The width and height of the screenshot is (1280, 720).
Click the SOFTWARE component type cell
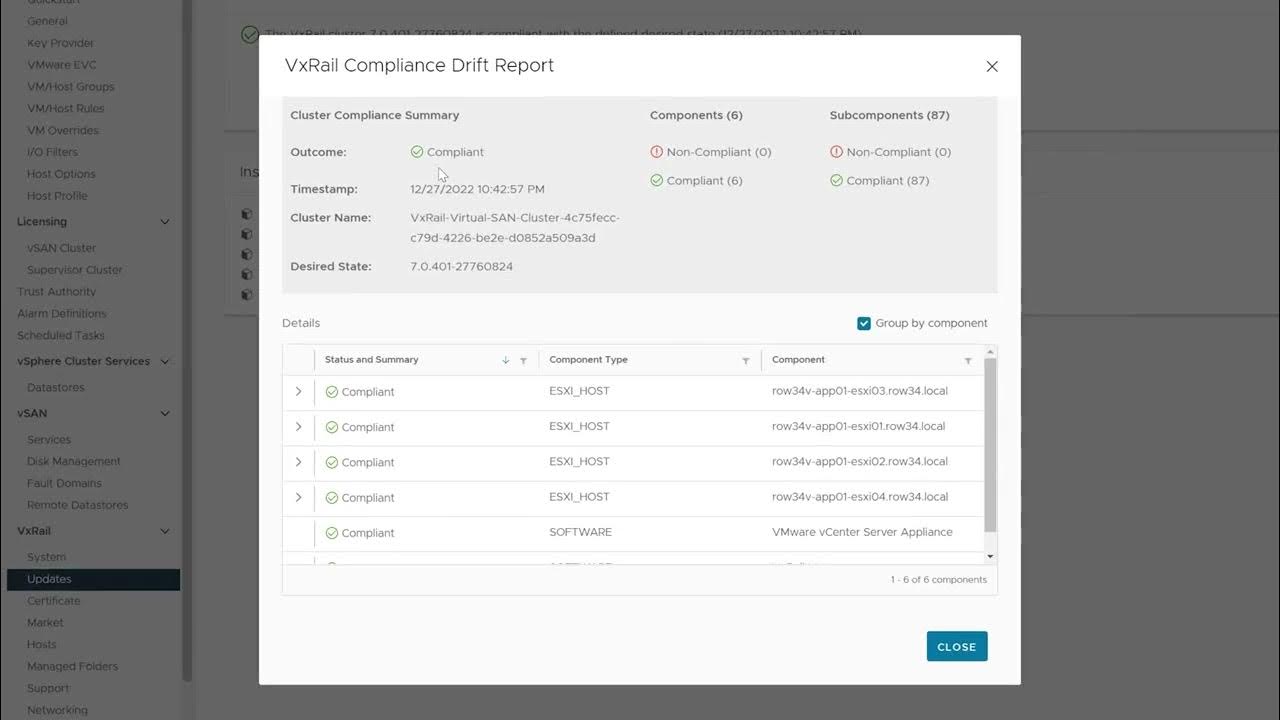(581, 532)
